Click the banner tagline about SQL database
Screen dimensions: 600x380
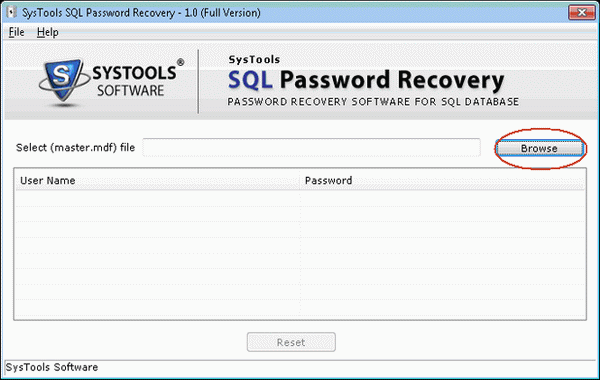373,102
